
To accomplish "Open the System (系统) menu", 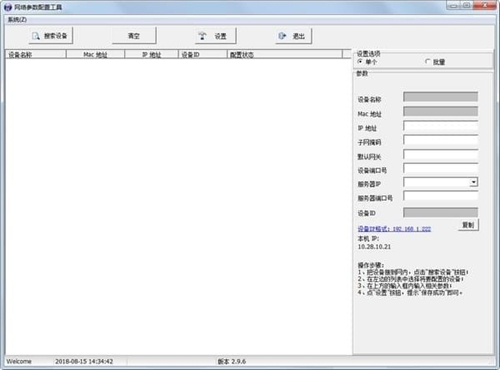I will (x=17, y=20).
